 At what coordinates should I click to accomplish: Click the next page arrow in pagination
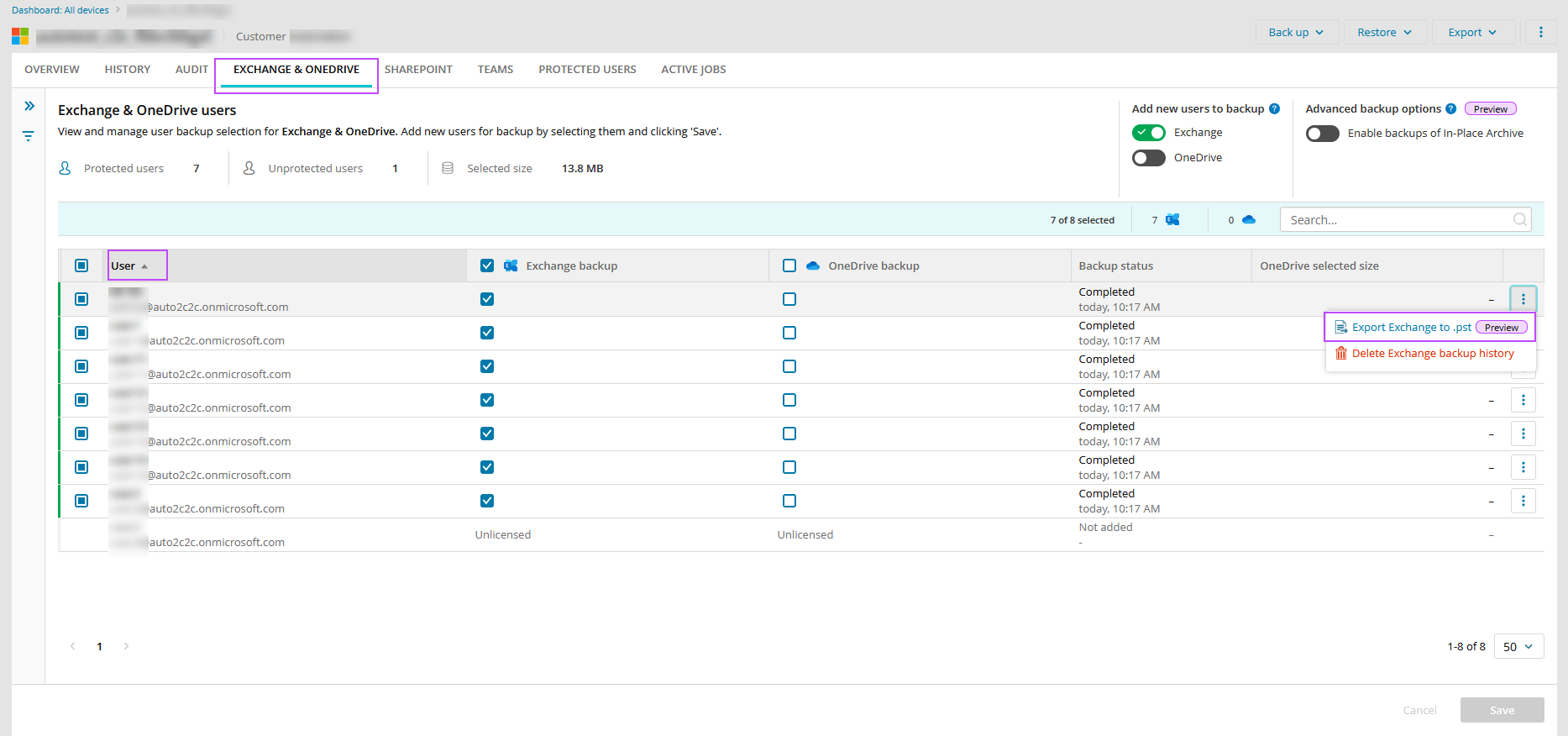point(126,646)
